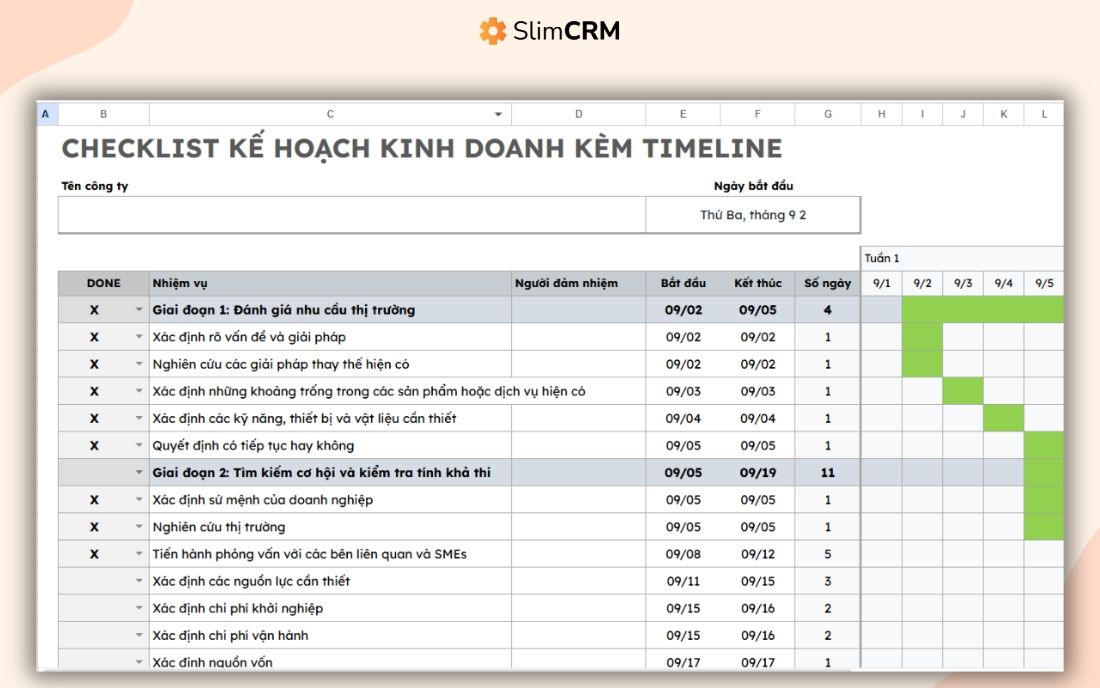Click assignee cell for Giai đoạn 1 row
The height and width of the screenshot is (688, 1100).
coord(579,310)
